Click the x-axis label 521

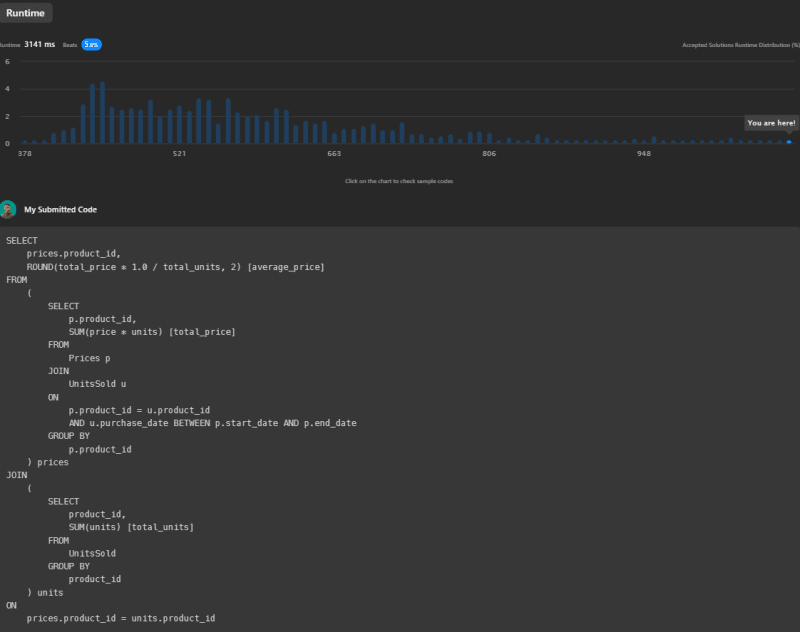pos(179,154)
